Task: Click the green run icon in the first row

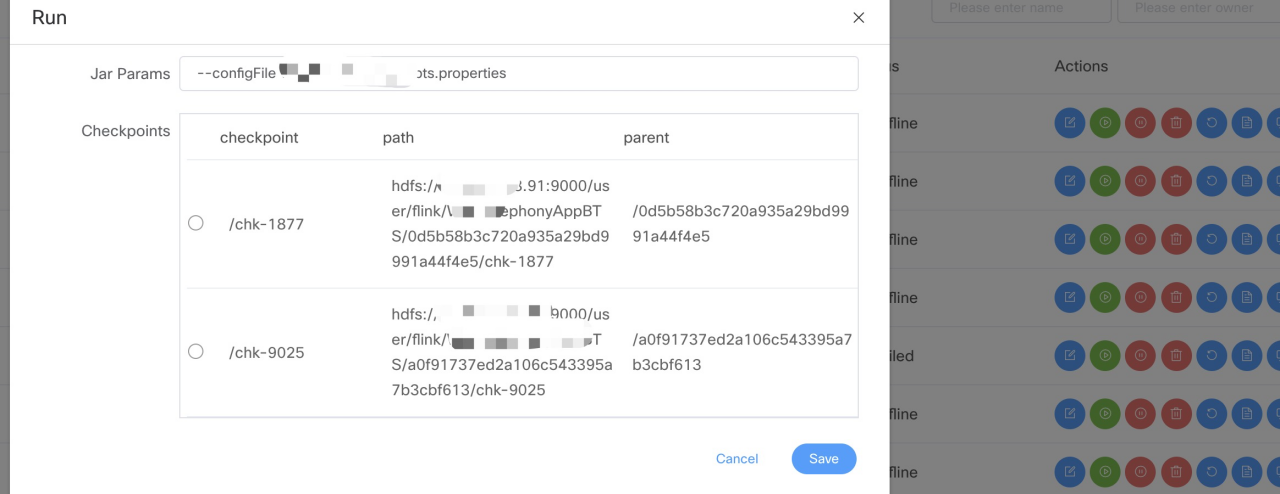Action: pos(1105,123)
